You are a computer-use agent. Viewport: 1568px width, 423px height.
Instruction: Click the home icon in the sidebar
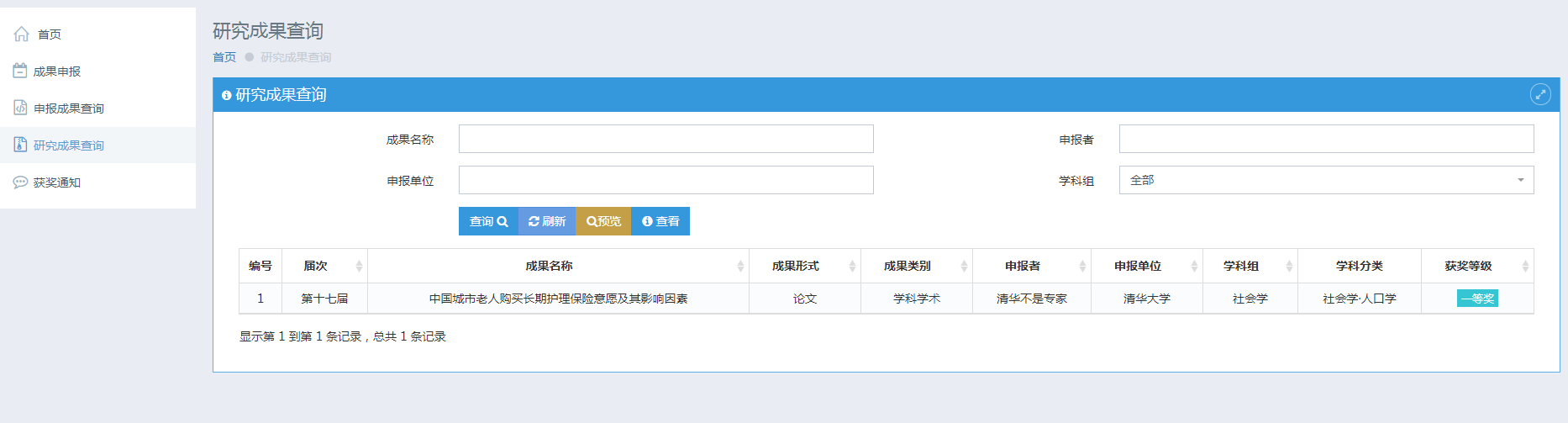[x=22, y=34]
